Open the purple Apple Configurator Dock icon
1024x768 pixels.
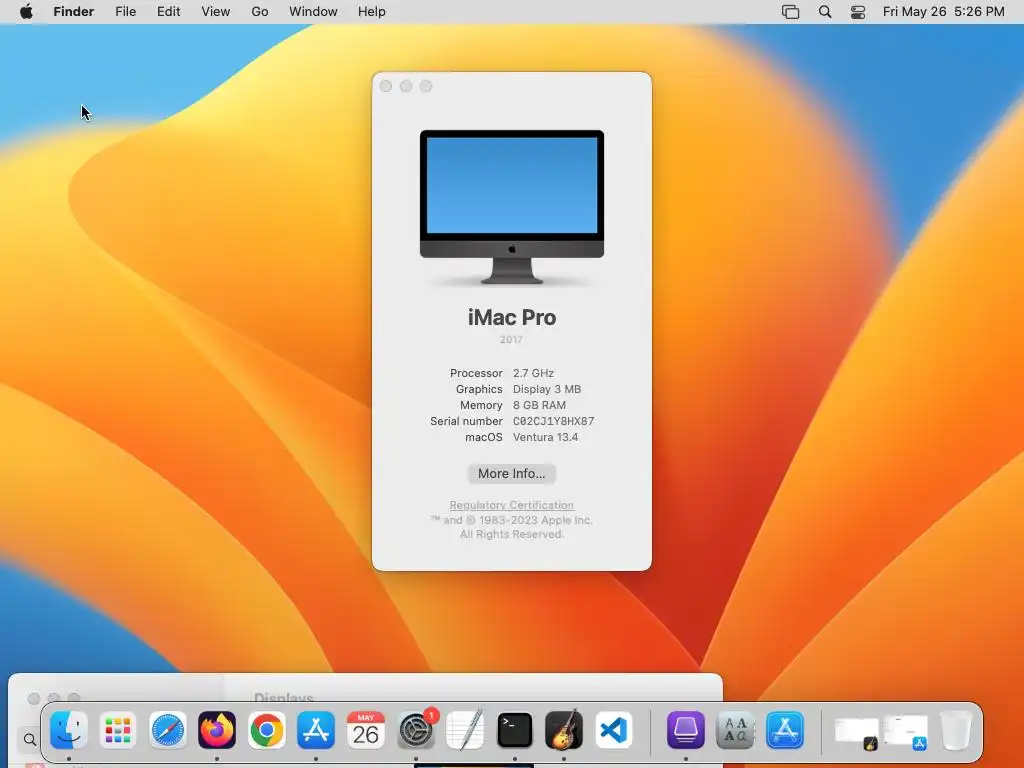tap(686, 729)
